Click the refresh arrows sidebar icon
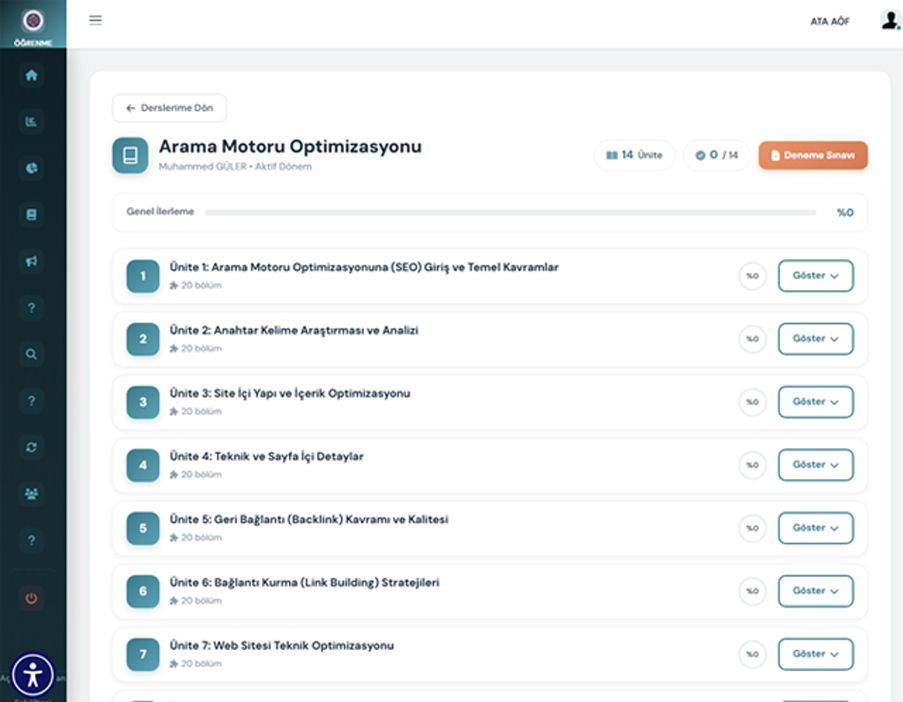The width and height of the screenshot is (903, 702). (x=32, y=447)
